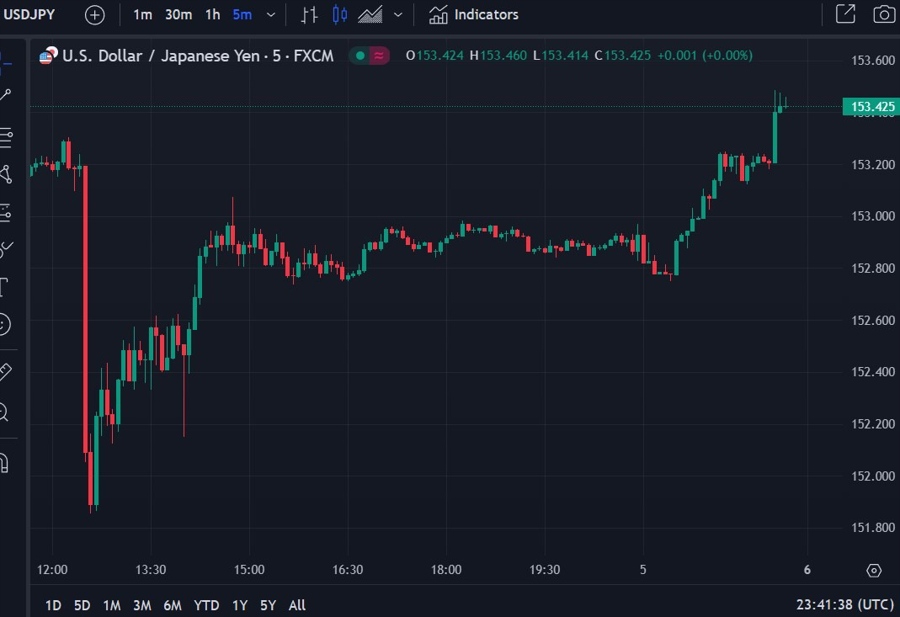Switch to the 30m timeframe
The height and width of the screenshot is (617, 900).
tap(179, 15)
